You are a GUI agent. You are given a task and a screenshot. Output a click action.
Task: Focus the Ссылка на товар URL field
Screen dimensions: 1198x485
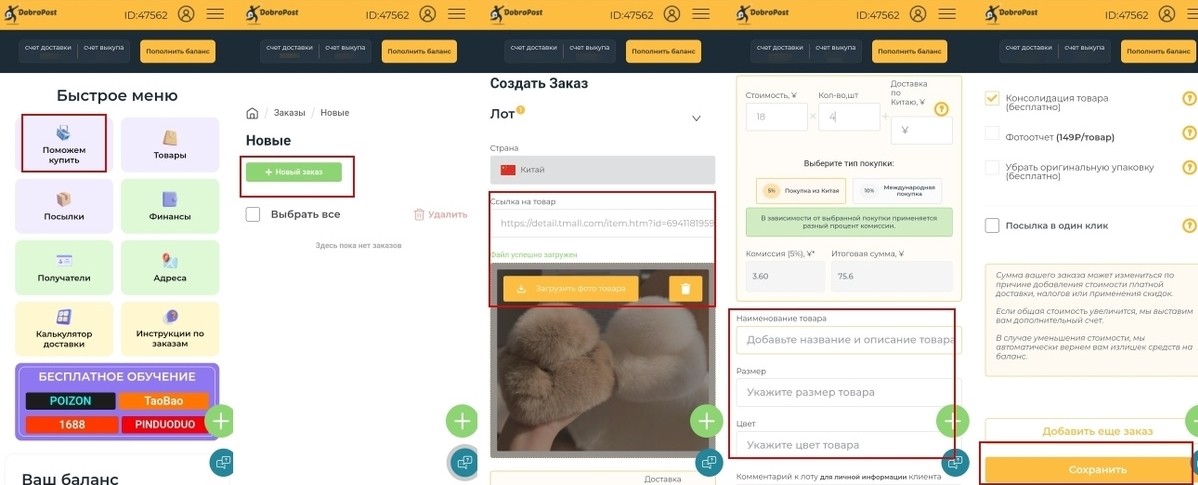pos(602,224)
